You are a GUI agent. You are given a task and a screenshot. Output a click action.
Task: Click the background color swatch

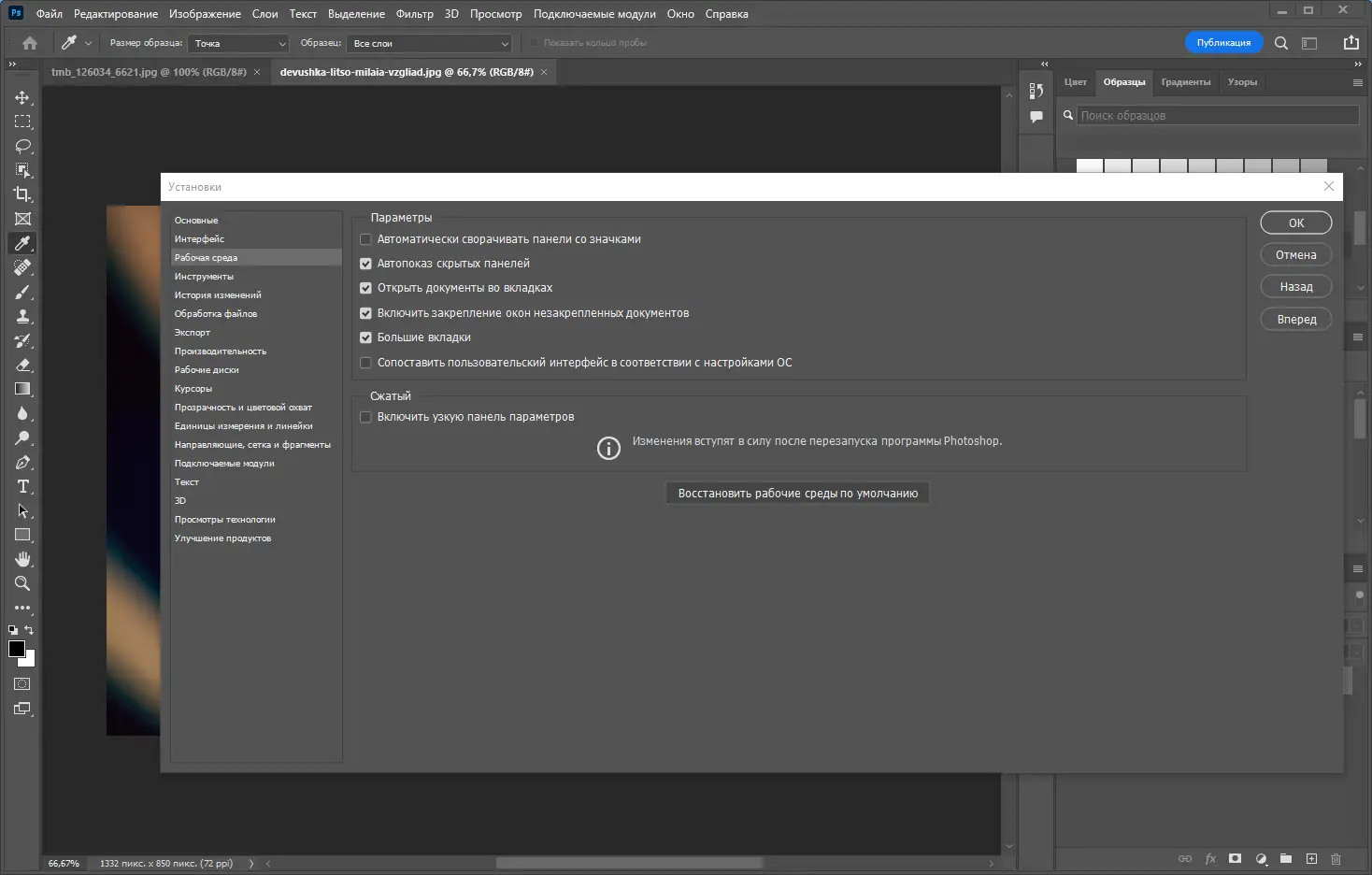point(29,660)
